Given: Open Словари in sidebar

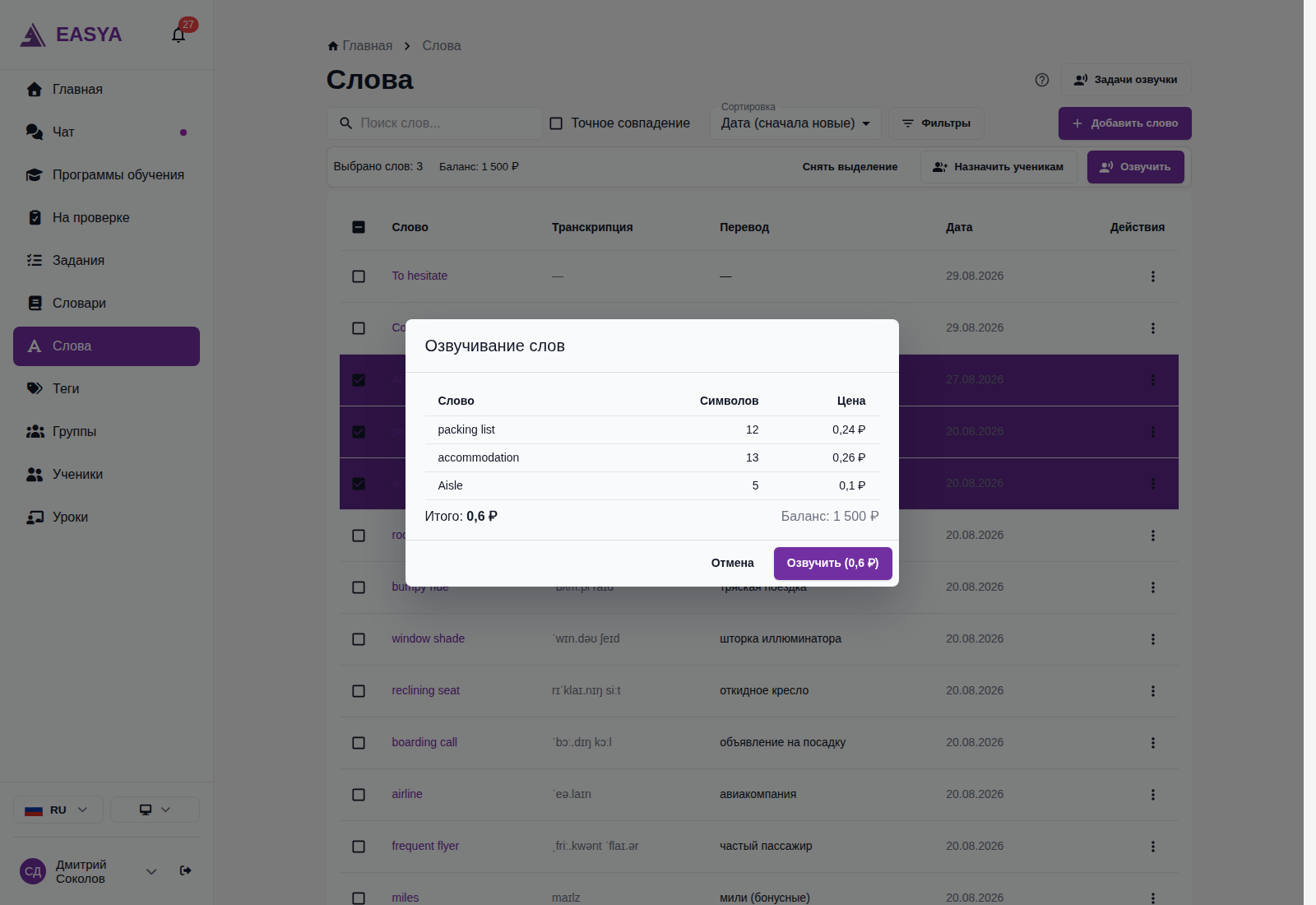Looking at the screenshot, I should point(106,304).
